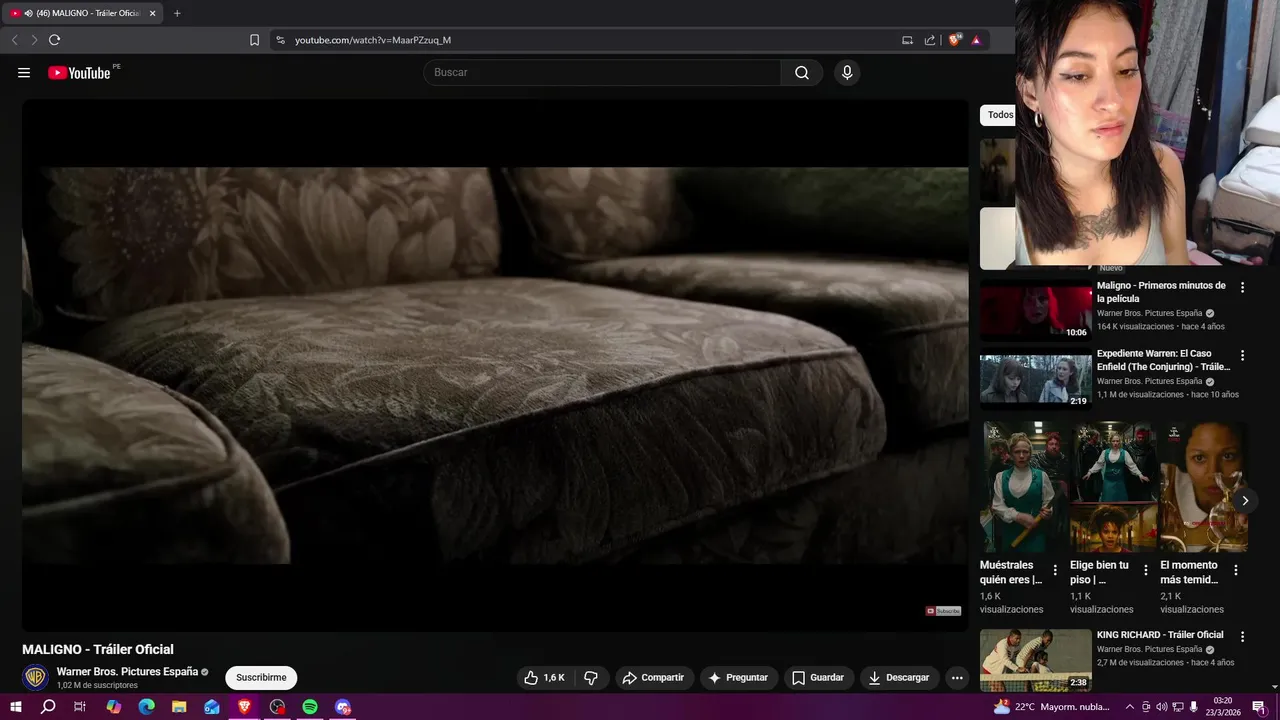Open File Explorer from the taskbar
Image resolution: width=1280 pixels, height=720 pixels.
tap(179, 707)
